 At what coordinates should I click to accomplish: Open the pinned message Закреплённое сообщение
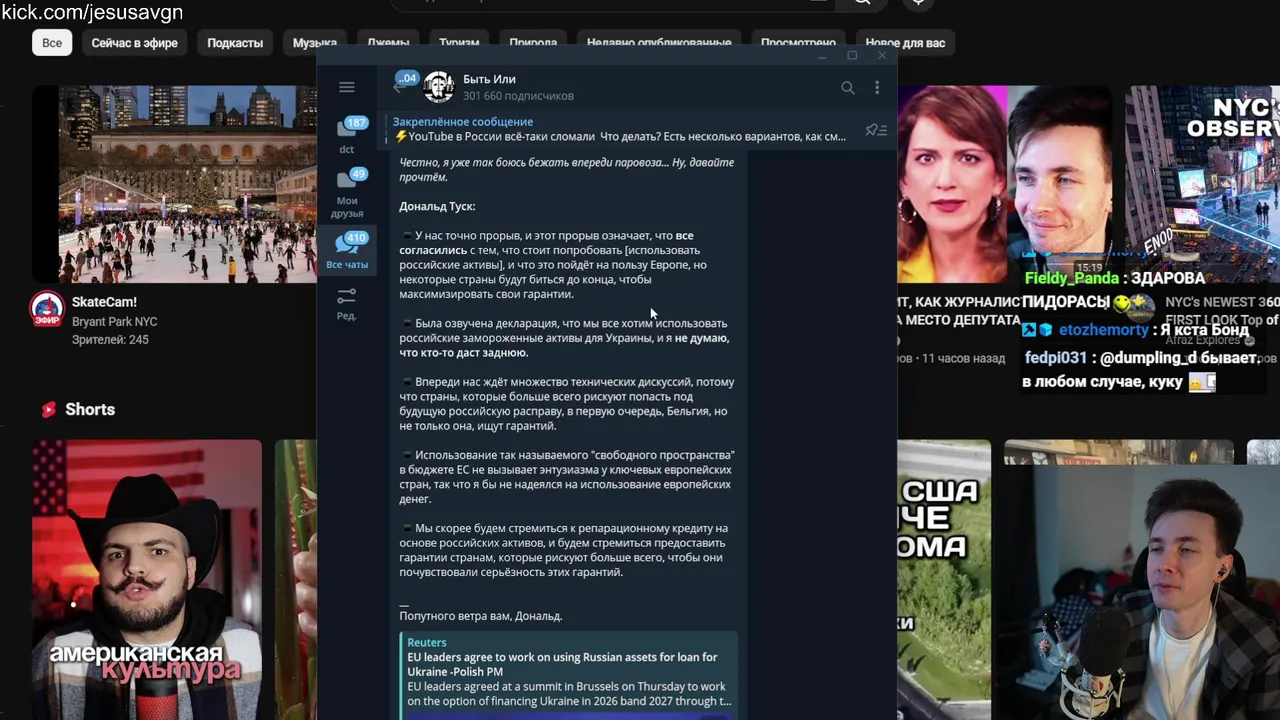620,129
